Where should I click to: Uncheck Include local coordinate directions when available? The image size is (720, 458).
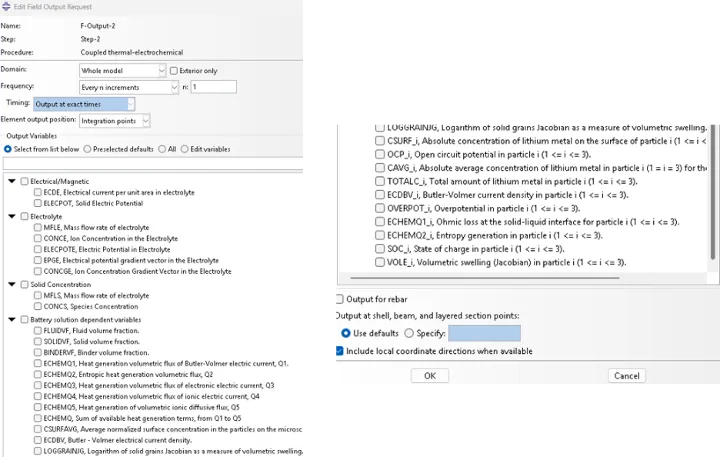tap(340, 351)
